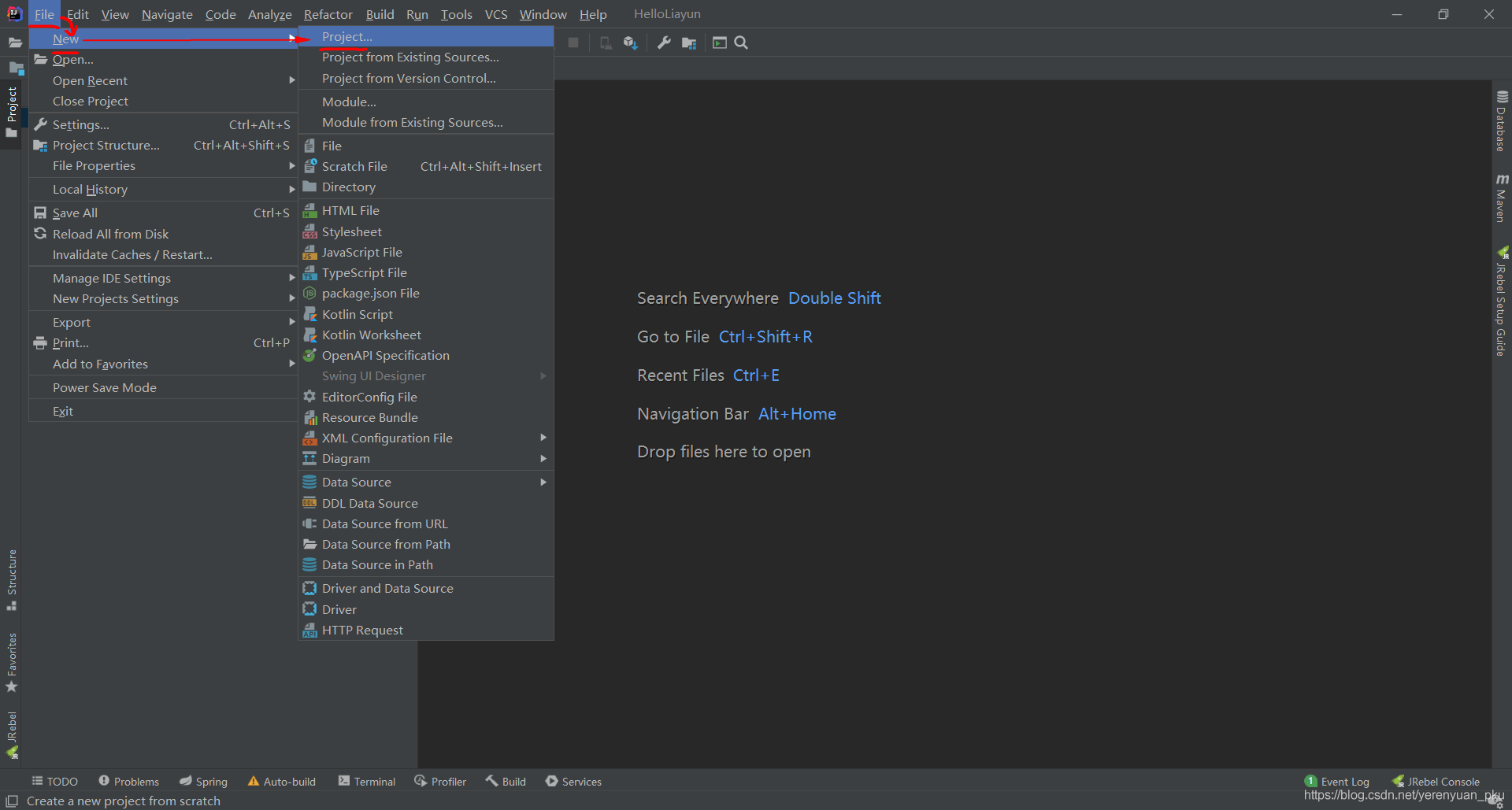The image size is (1512, 810).
Task: Create a new Kotlin Worksheet
Action: coord(426,335)
